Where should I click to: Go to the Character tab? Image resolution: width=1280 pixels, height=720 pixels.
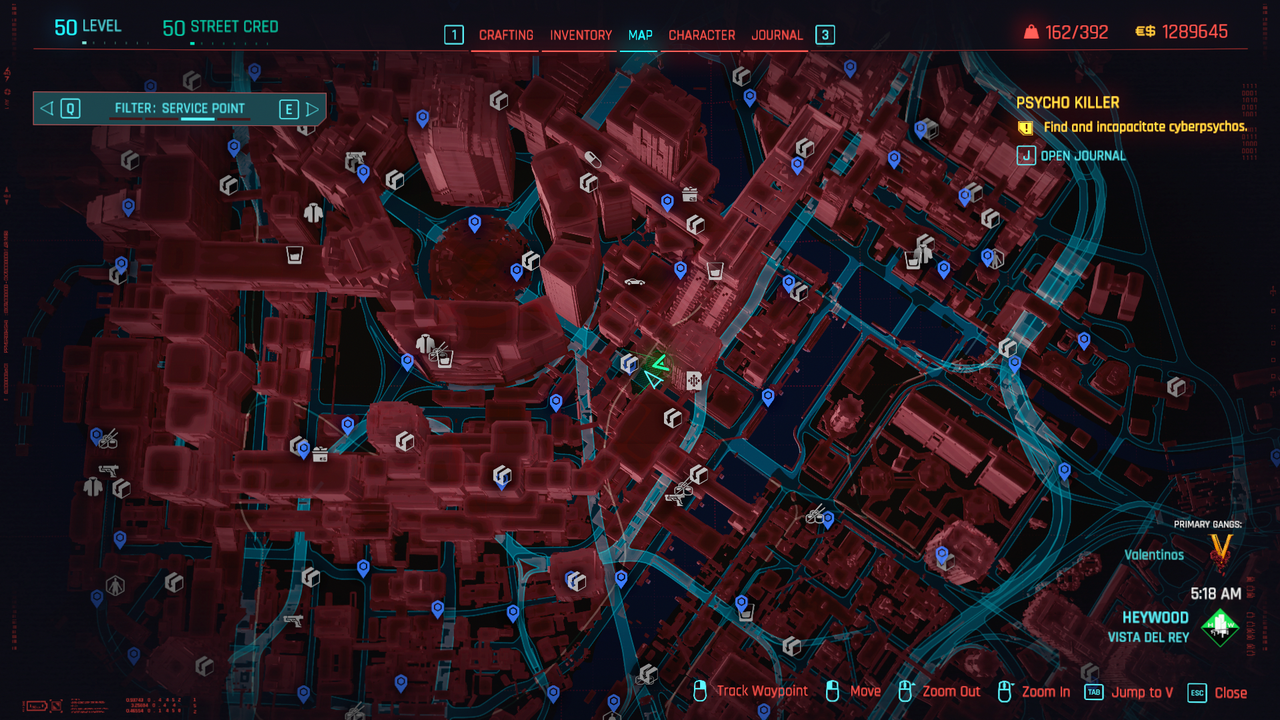(702, 35)
